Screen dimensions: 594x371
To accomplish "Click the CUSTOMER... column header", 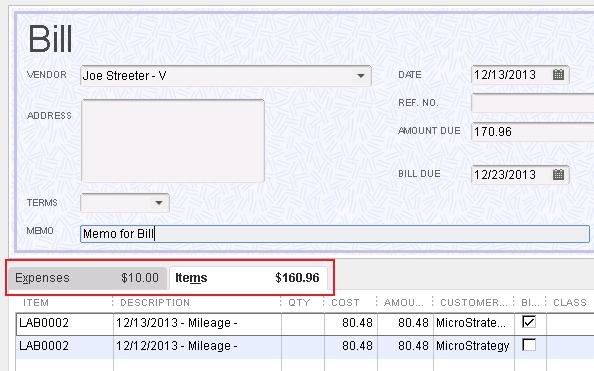I will [x=474, y=302].
